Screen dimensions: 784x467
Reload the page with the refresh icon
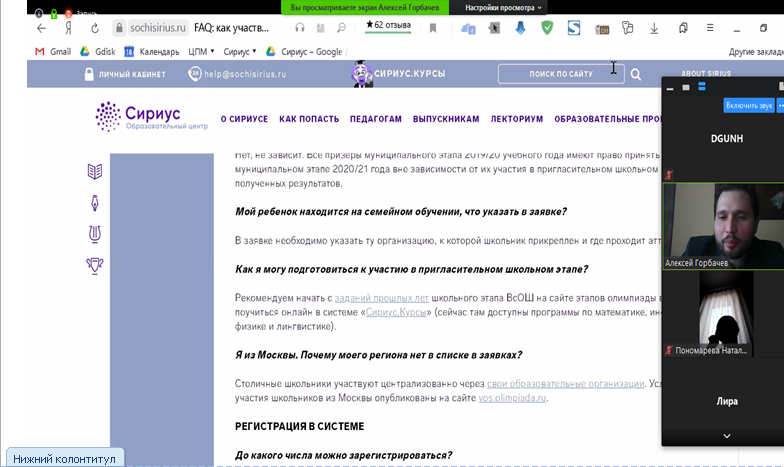point(94,28)
